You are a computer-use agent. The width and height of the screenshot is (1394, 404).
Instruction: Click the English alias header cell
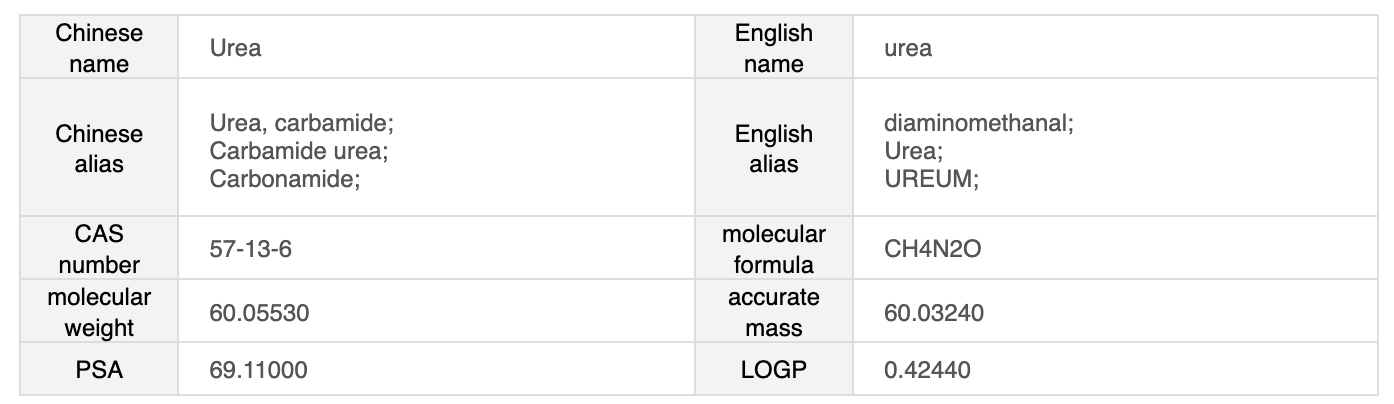tap(774, 149)
